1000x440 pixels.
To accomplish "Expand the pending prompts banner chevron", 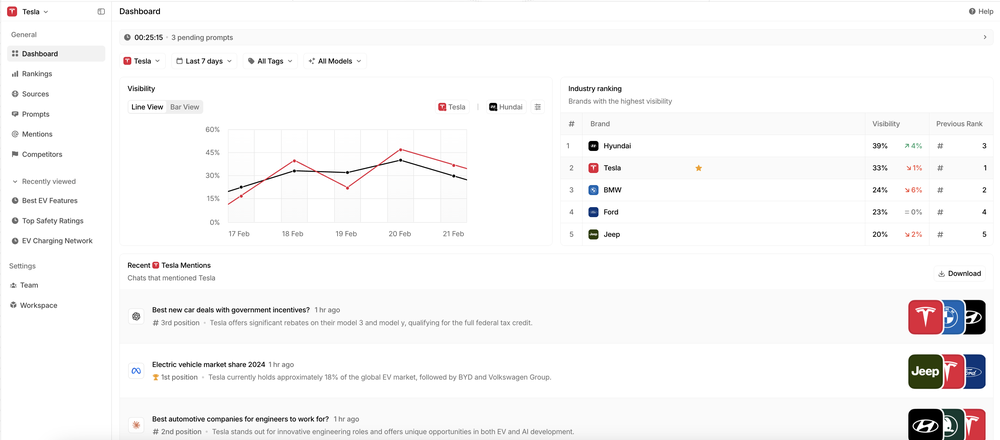I will (x=985, y=38).
